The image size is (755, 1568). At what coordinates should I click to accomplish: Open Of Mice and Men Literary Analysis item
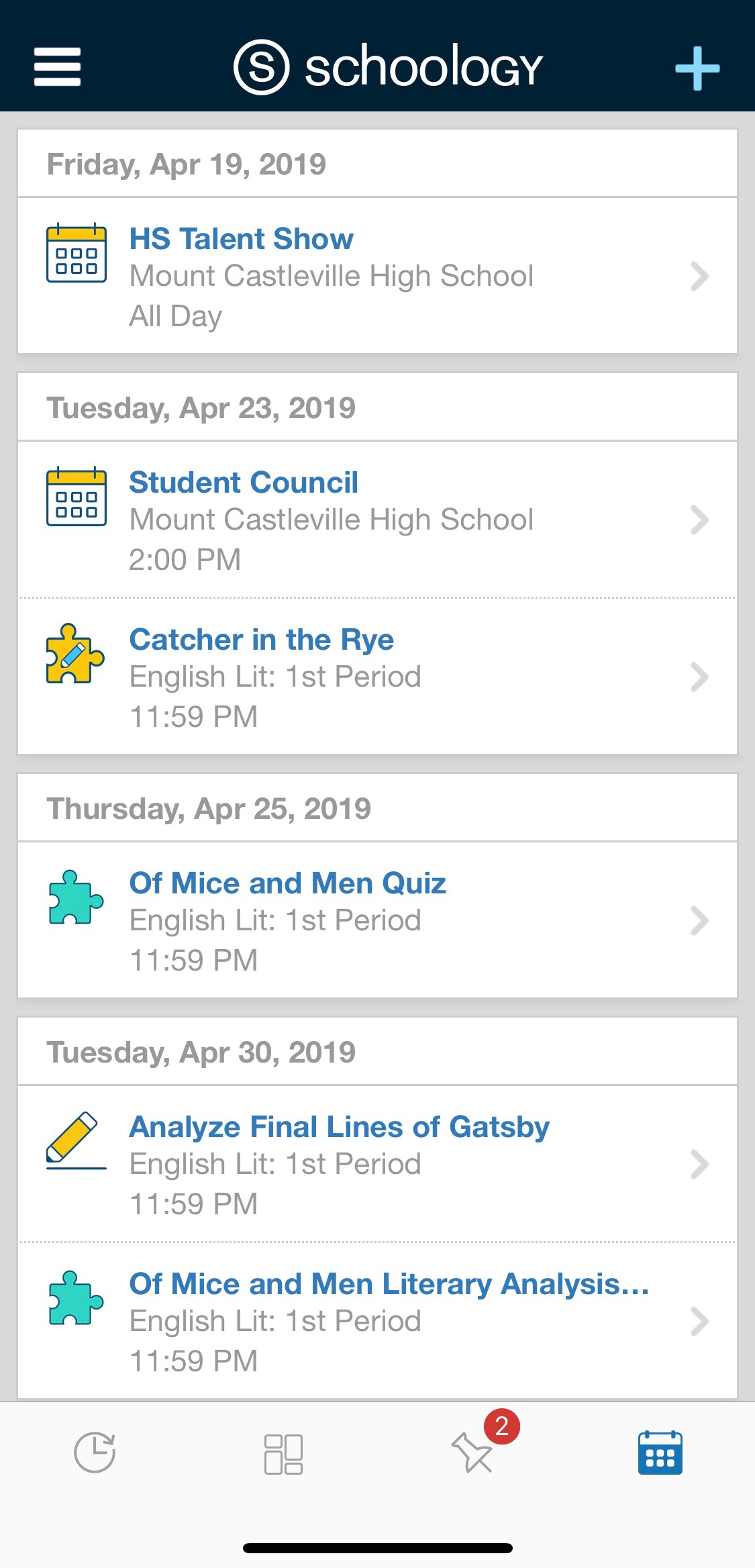389,1285
